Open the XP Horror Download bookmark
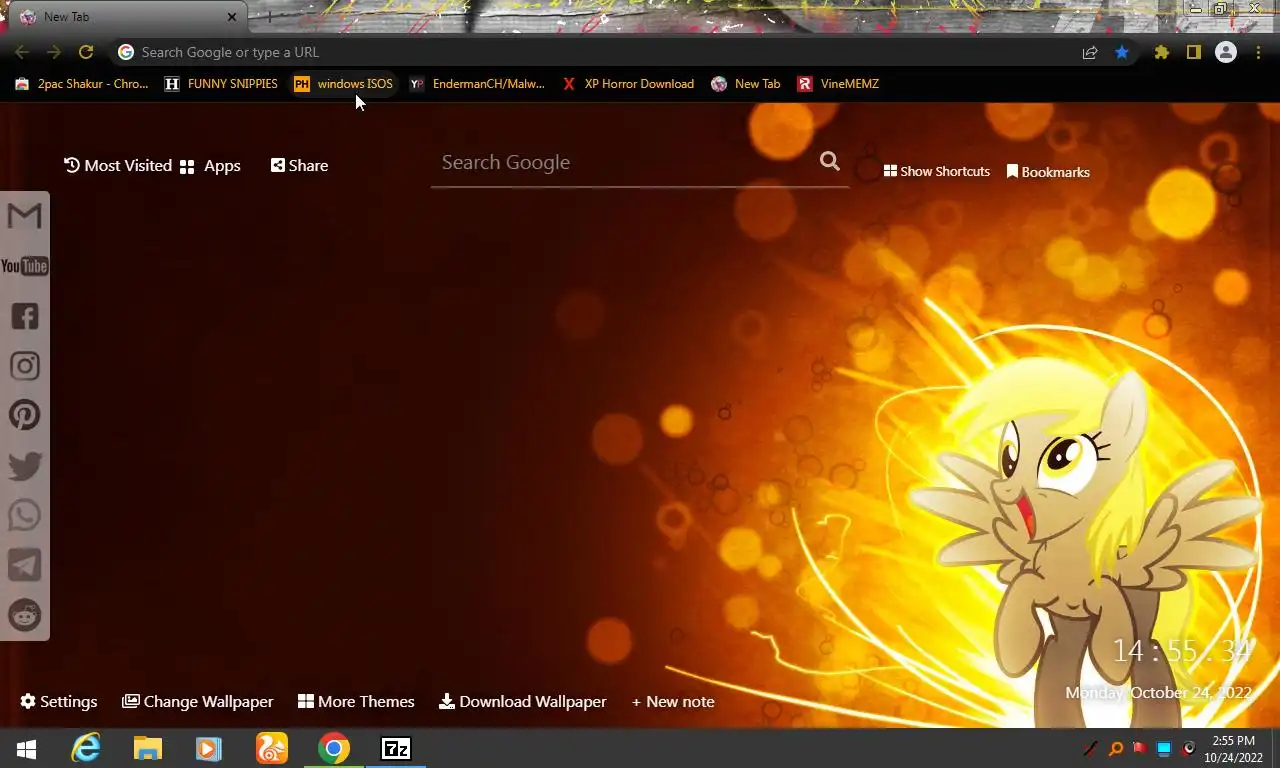 [x=628, y=84]
